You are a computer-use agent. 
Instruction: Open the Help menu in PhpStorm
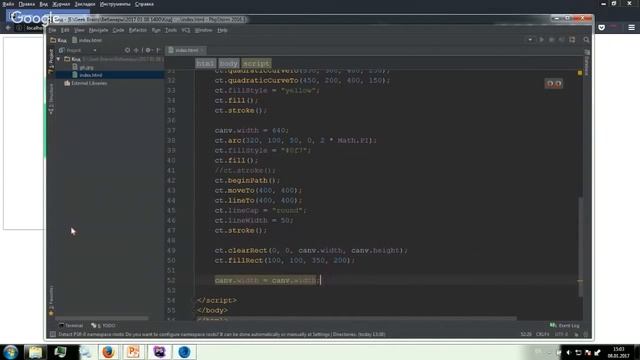222,30
